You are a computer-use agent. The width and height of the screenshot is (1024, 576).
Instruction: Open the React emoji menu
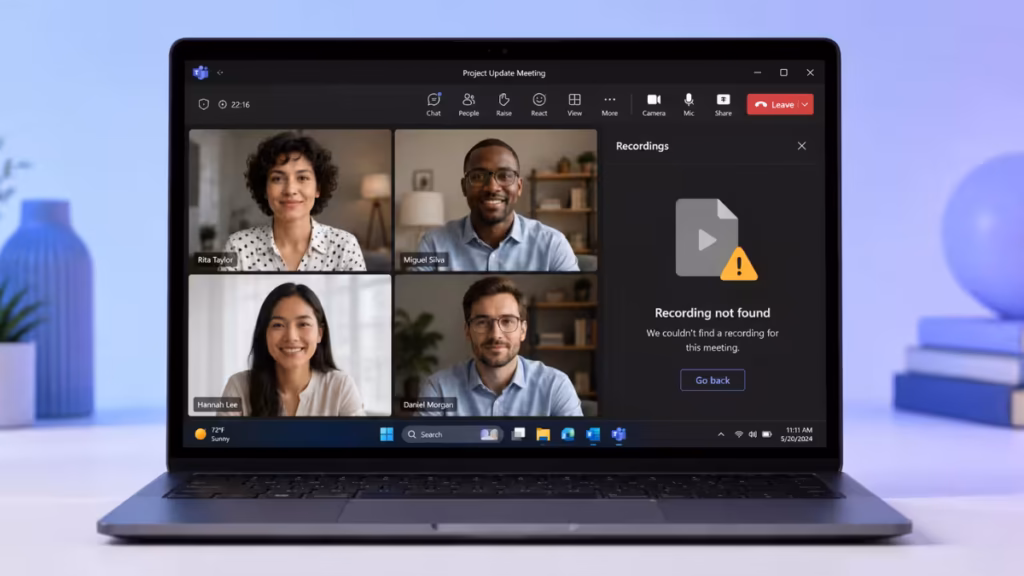539,104
